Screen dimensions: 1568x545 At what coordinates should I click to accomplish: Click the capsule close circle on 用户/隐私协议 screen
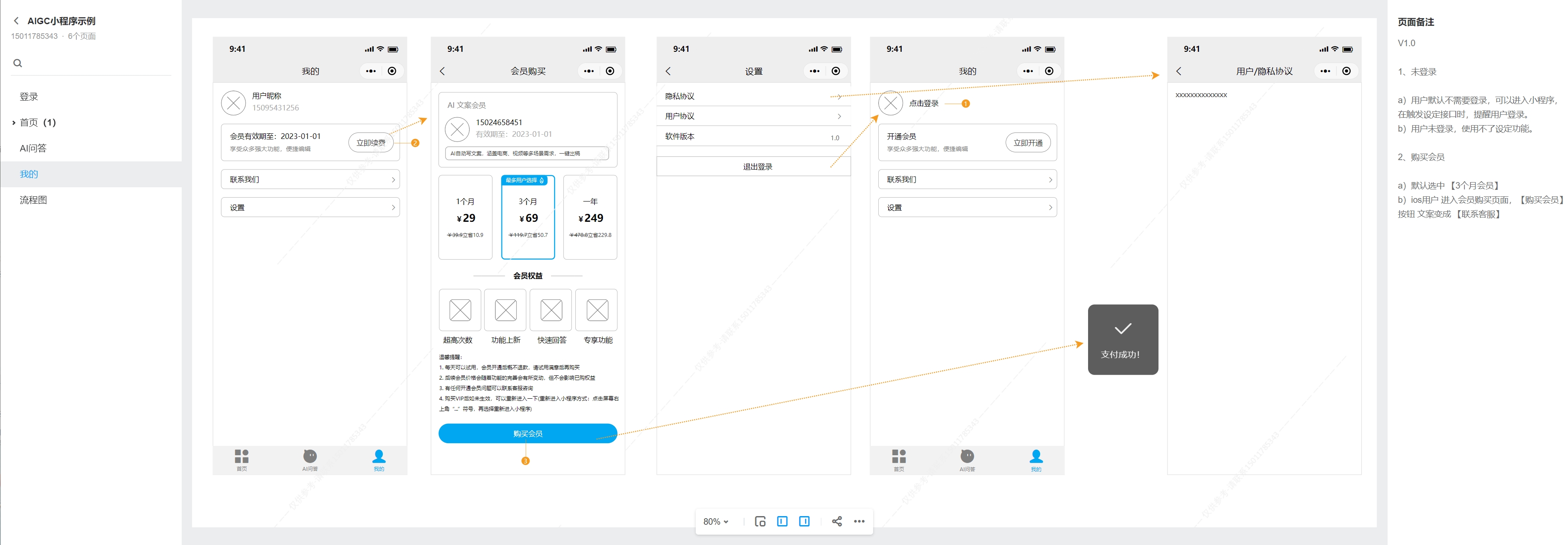(1347, 71)
